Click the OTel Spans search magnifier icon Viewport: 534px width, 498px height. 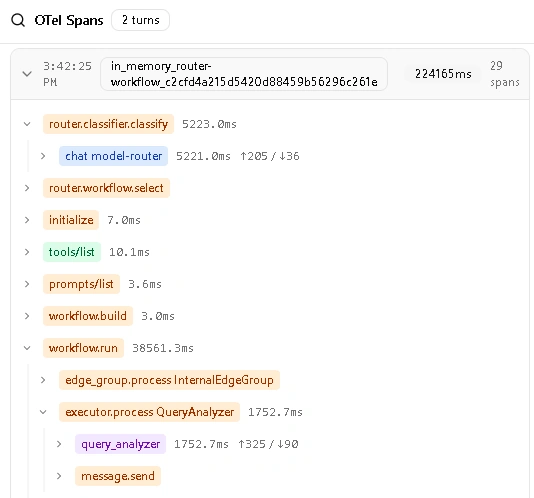click(x=18, y=20)
